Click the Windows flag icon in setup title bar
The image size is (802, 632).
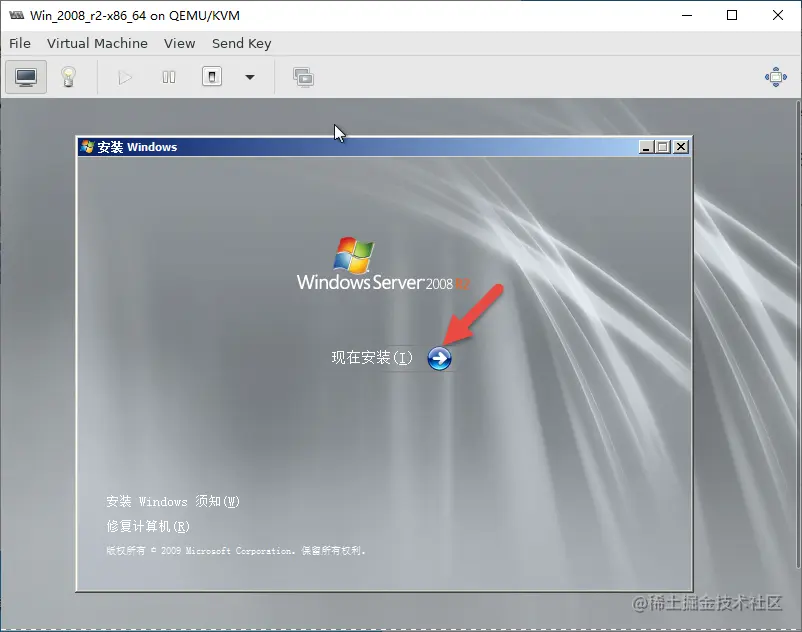pos(87,147)
